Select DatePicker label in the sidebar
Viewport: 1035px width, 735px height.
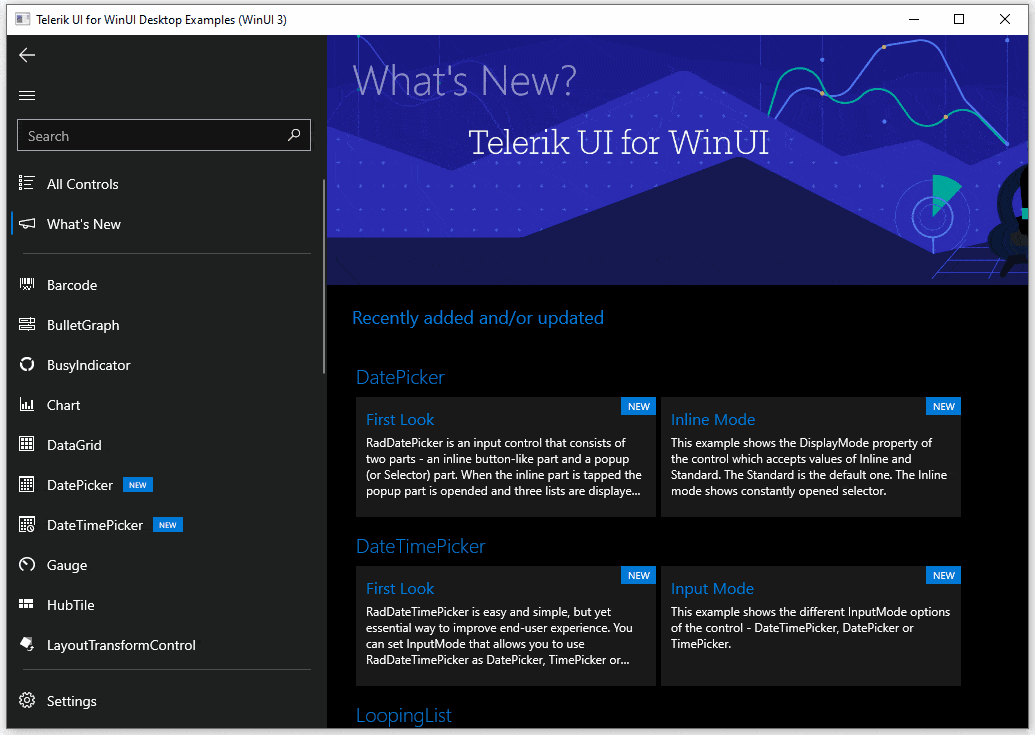point(80,485)
